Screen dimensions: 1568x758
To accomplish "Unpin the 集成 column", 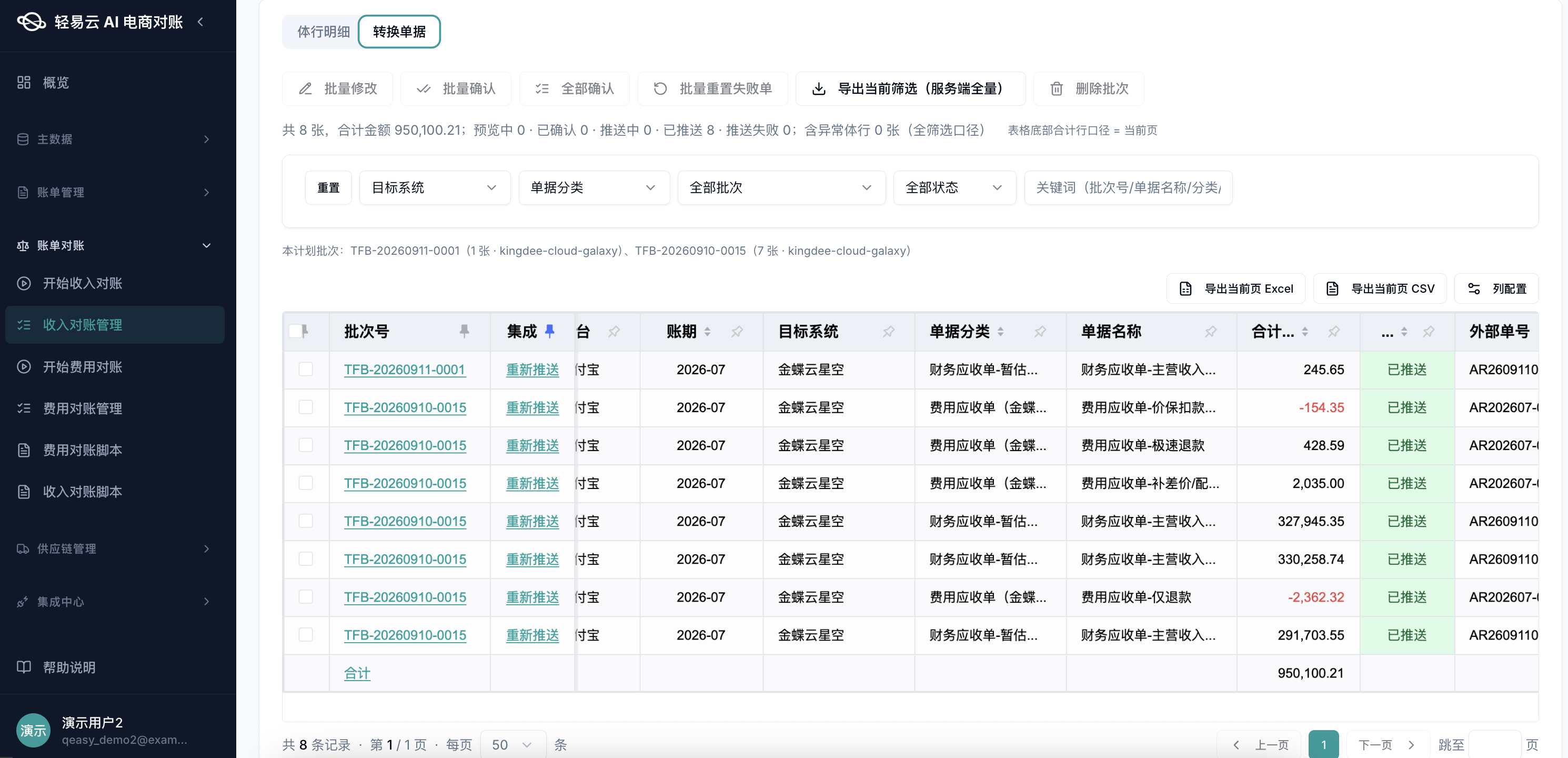I will 550,331.
